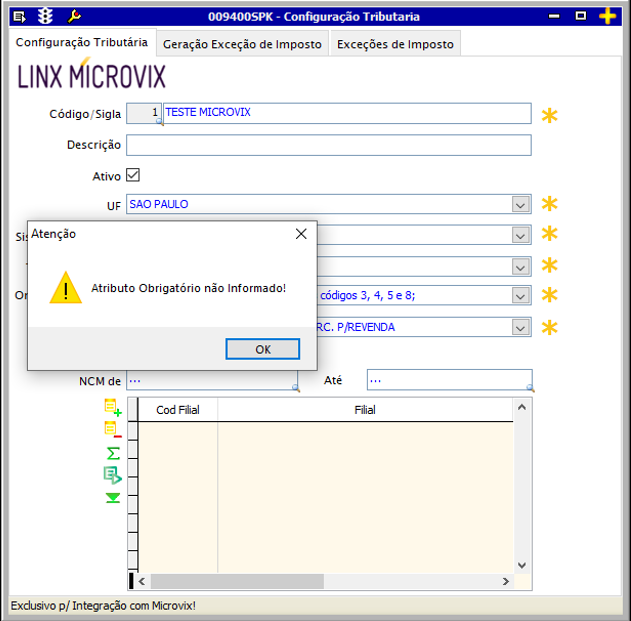The height and width of the screenshot is (621, 631).
Task: Click the NCM de input field
Action: point(212,380)
